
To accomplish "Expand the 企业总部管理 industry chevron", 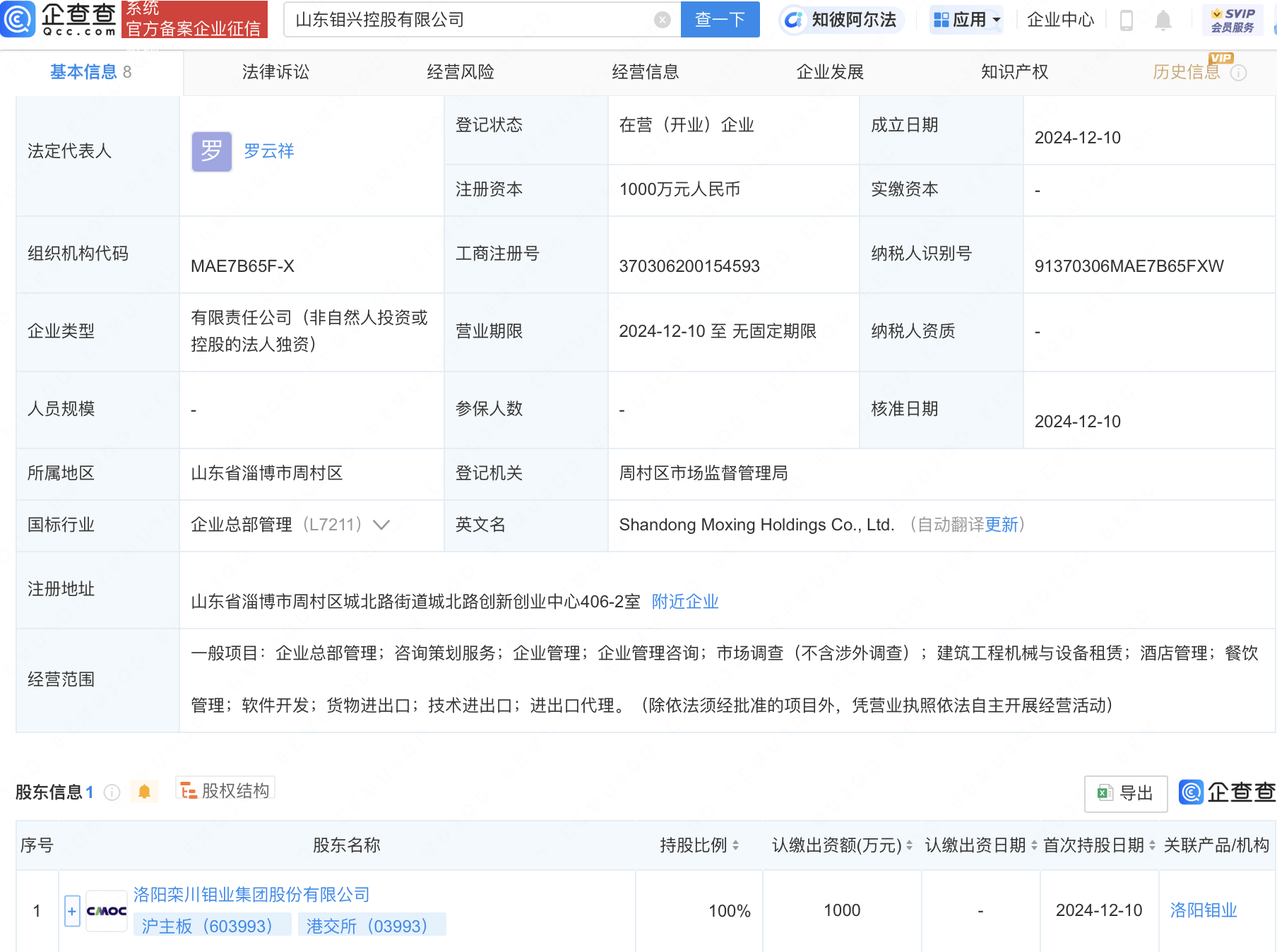I will [x=381, y=525].
